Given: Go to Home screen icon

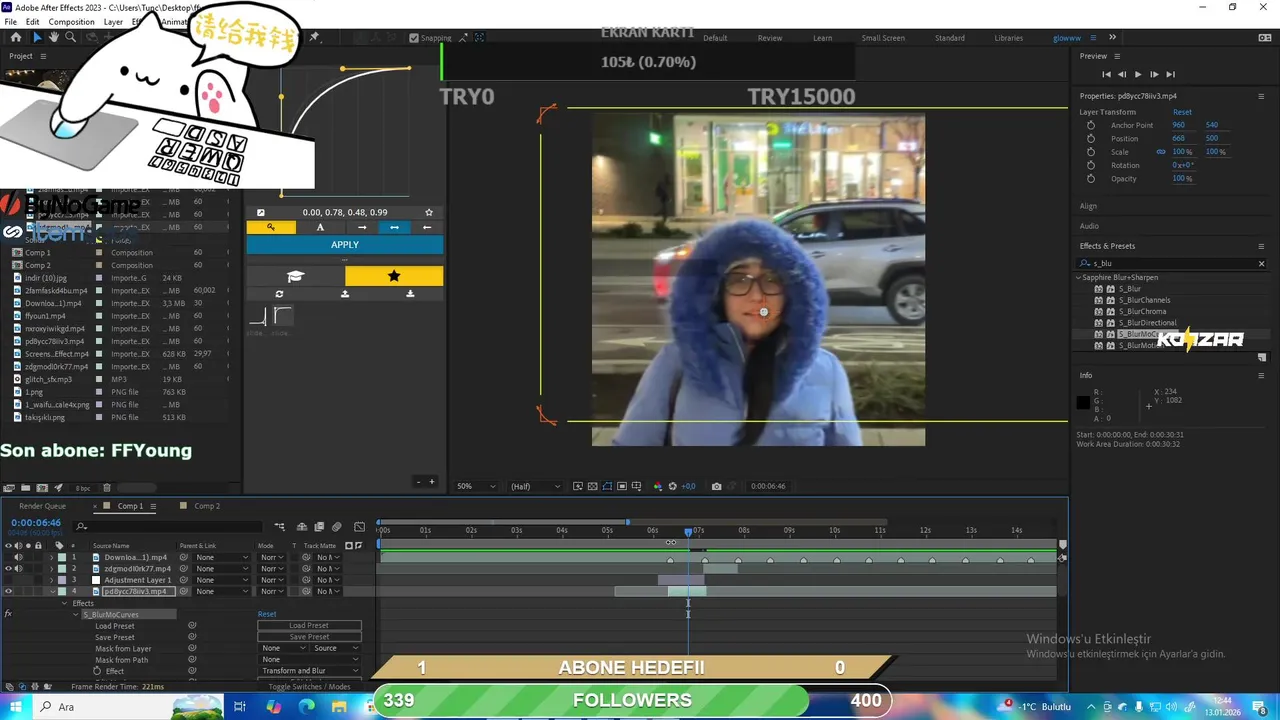Looking at the screenshot, I should (16, 37).
